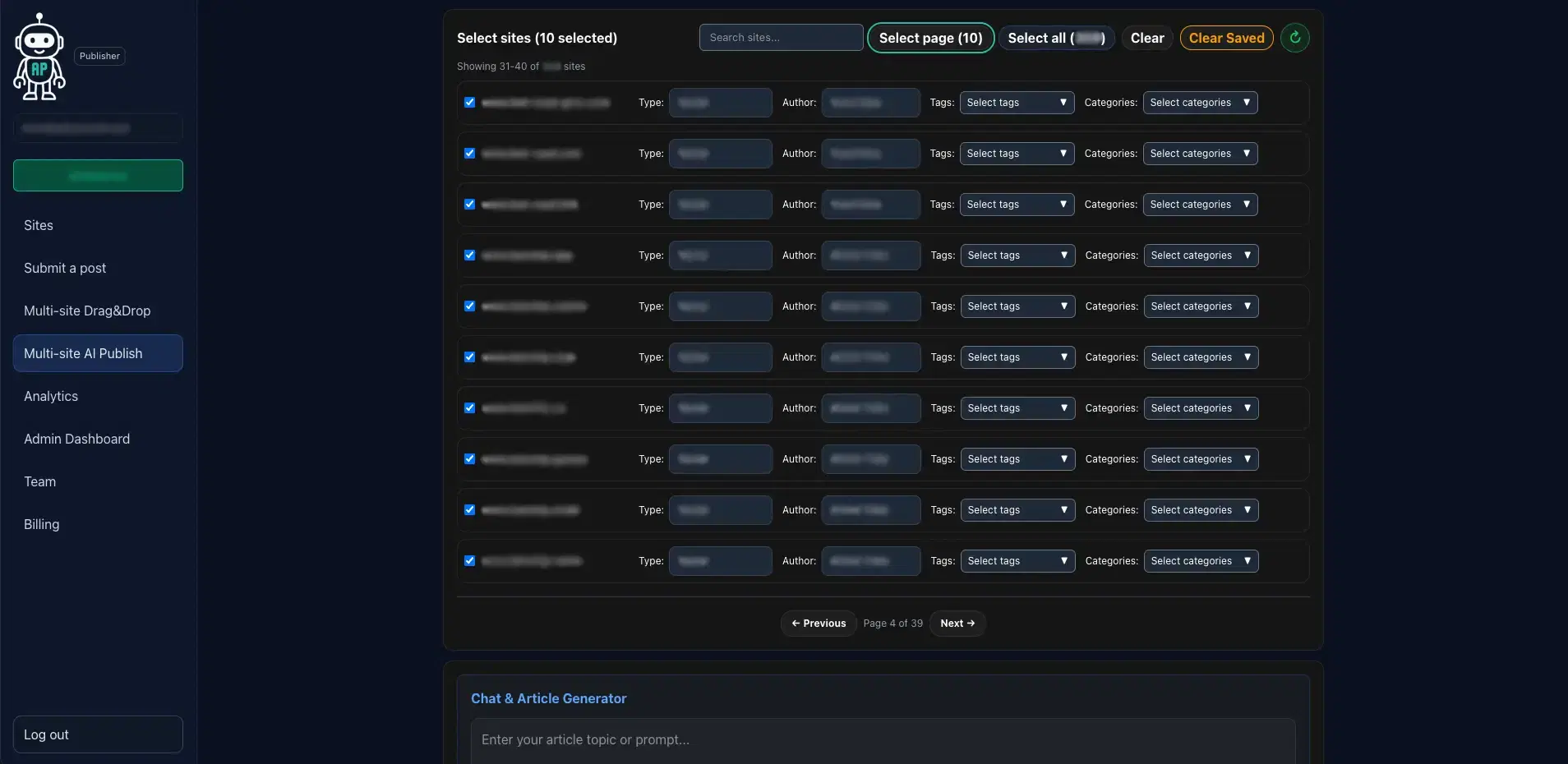
Task: Deselect the sixth site row checkbox
Action: [469, 357]
